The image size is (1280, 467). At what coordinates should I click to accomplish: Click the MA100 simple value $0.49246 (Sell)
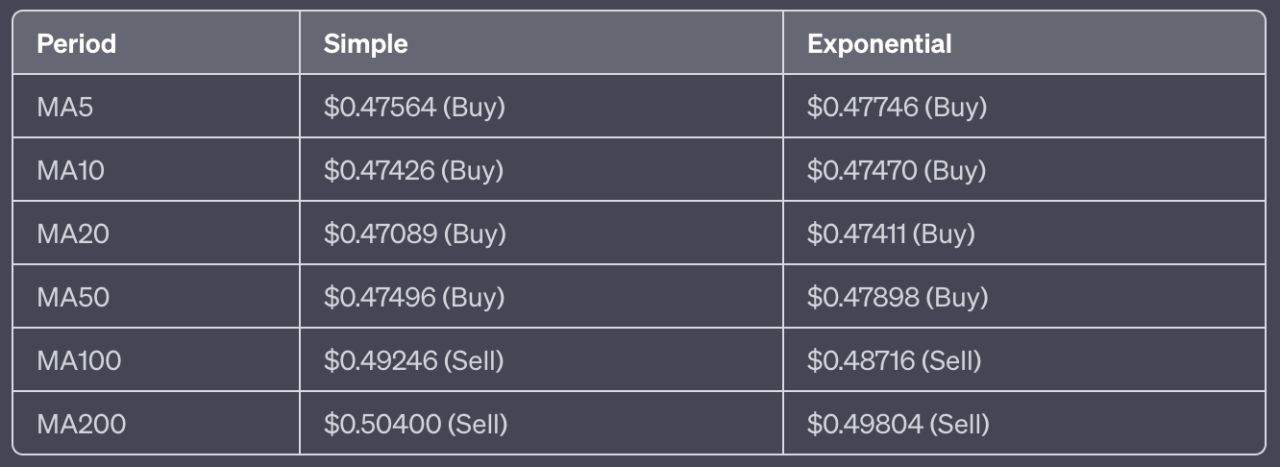click(415, 361)
